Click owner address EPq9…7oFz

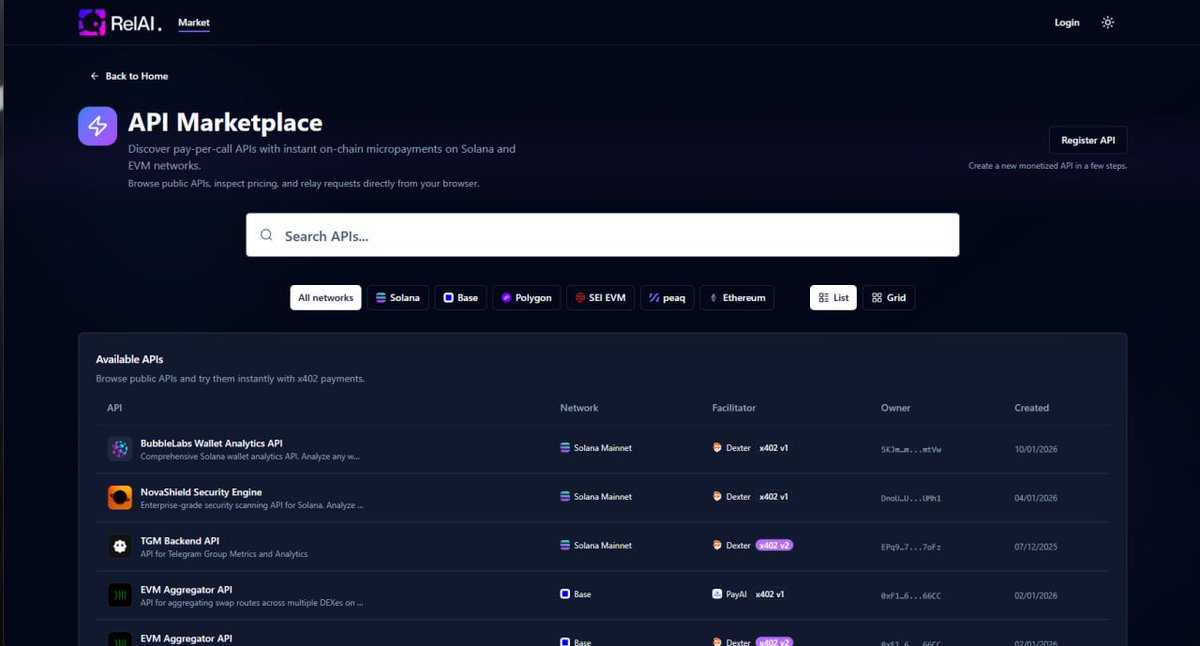911,547
